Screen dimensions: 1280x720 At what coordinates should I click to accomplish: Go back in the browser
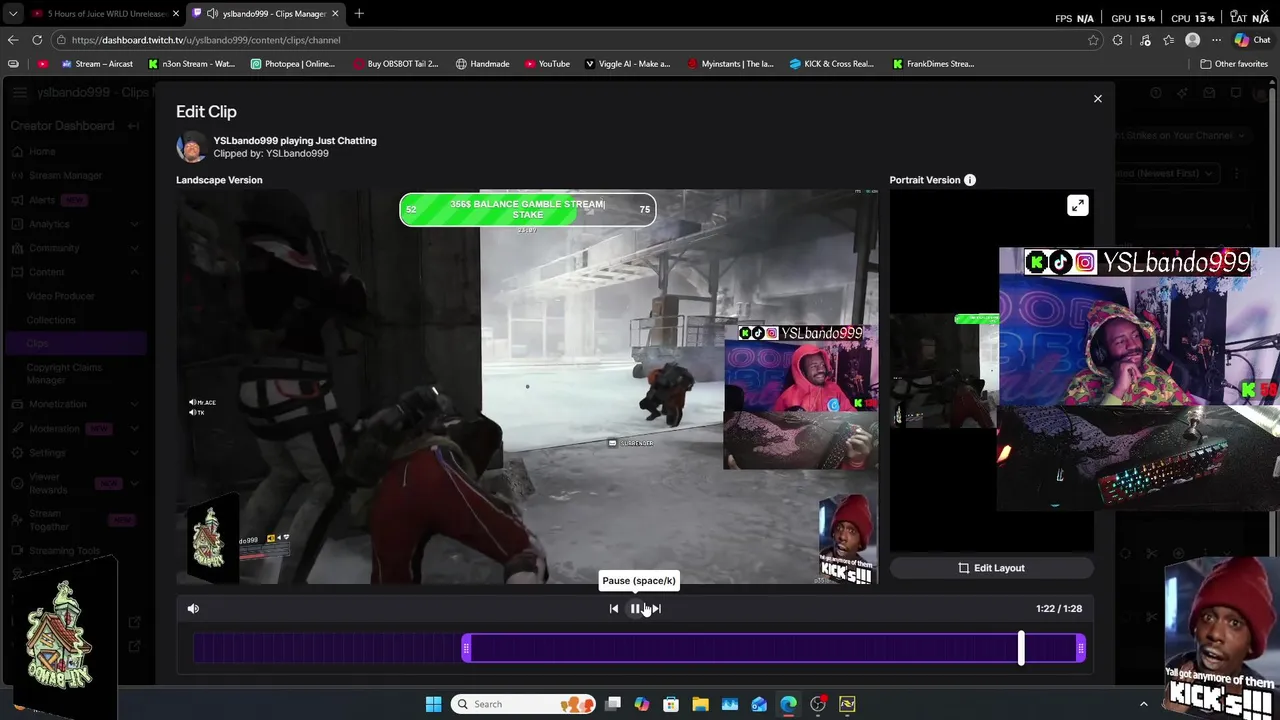pos(12,40)
